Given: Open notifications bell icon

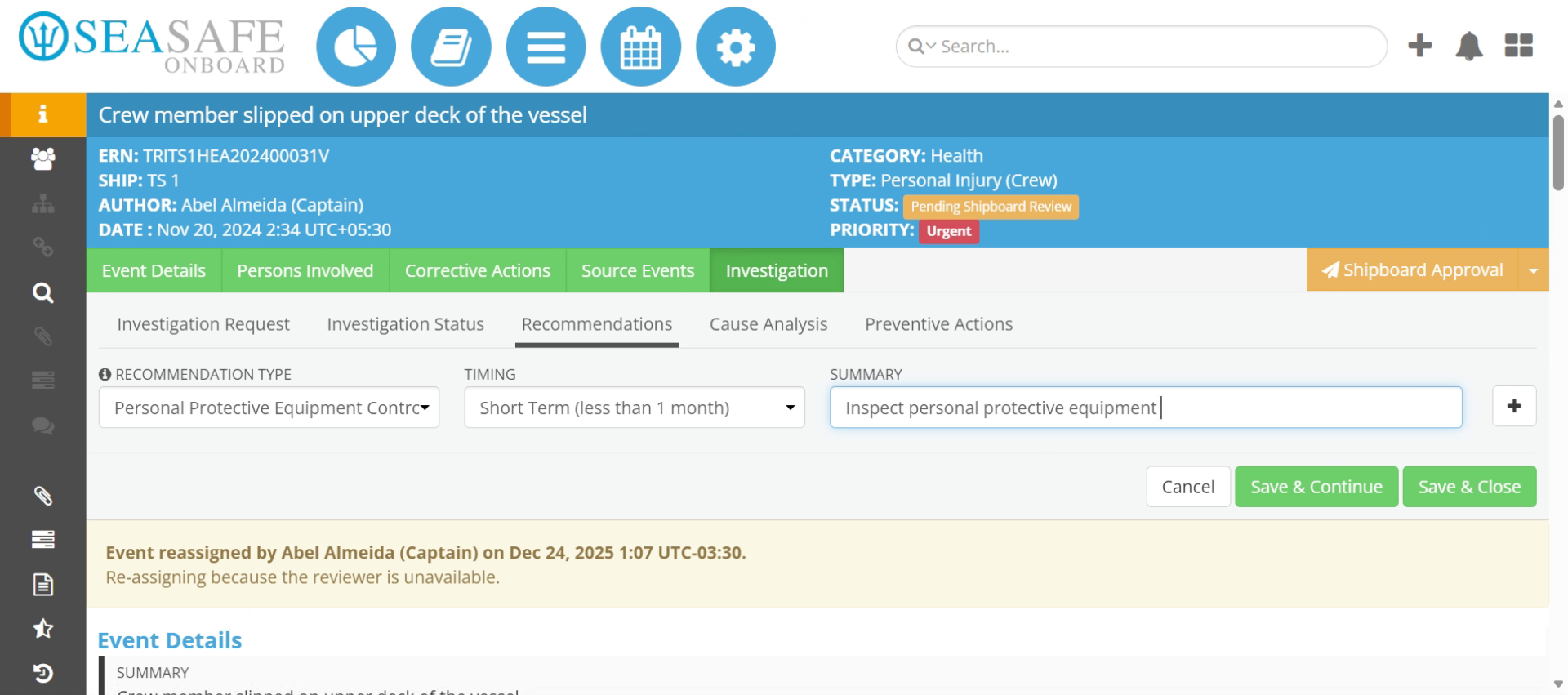Looking at the screenshot, I should click(1468, 46).
